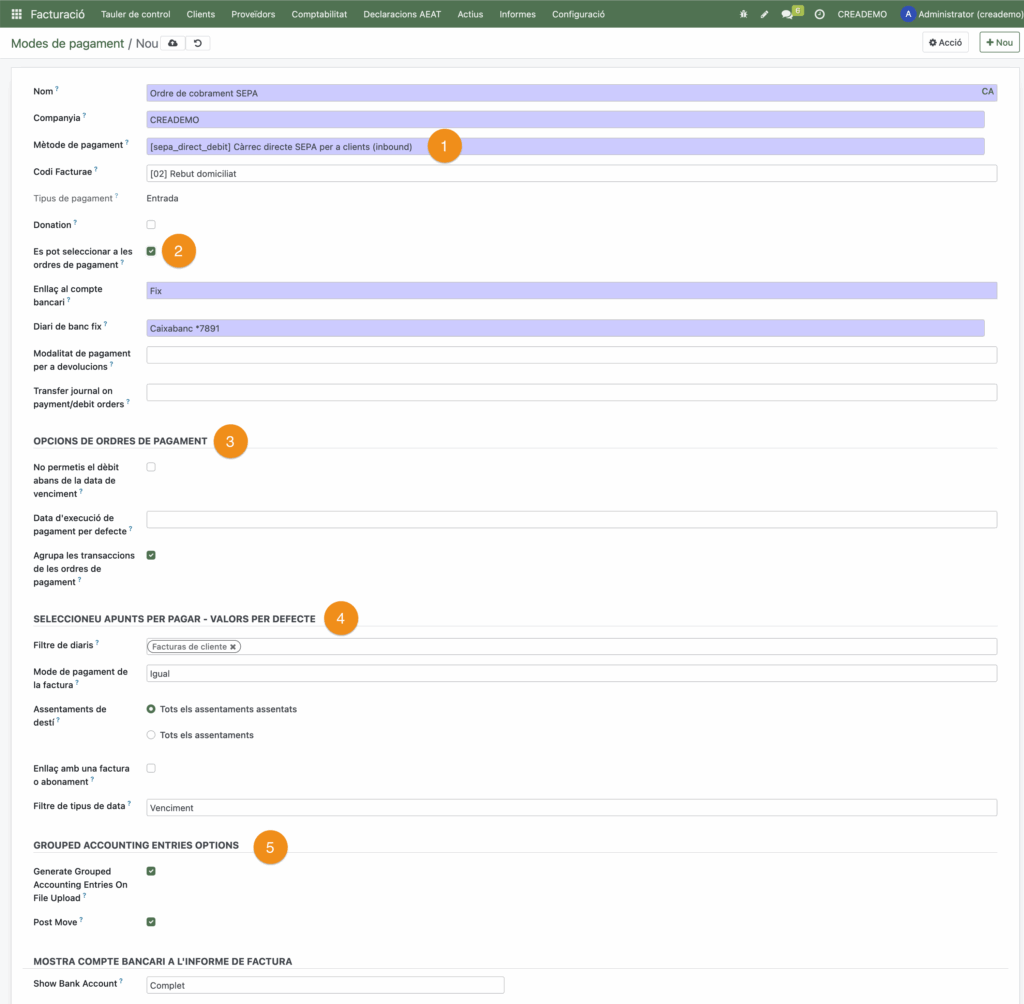Expand Filtre de tipus de data dropdown
This screenshot has width=1024, height=1004.
[571, 807]
